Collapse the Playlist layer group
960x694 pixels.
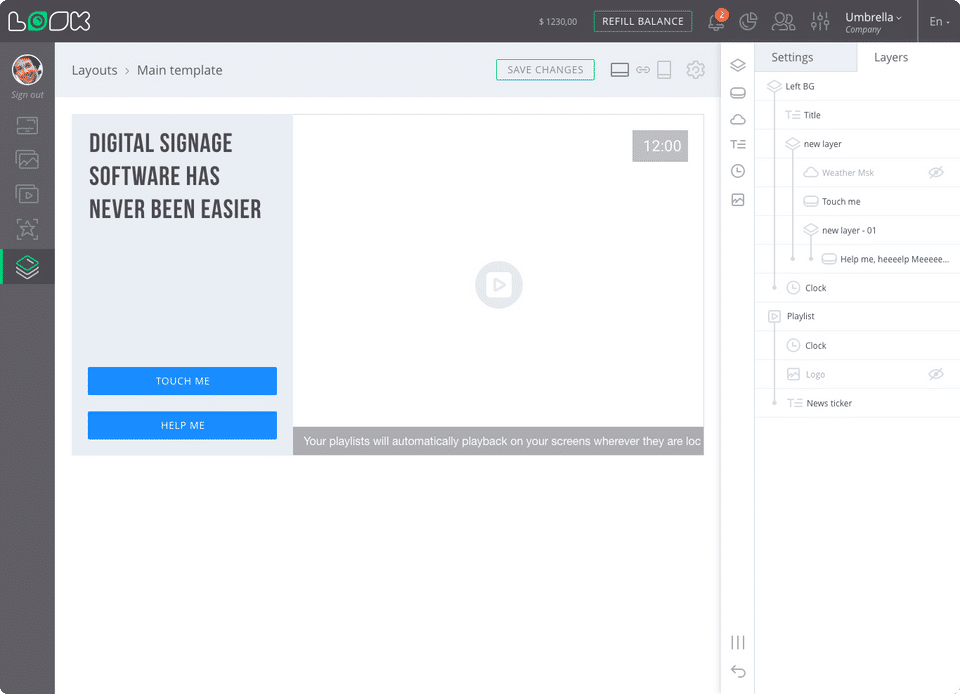coord(774,316)
